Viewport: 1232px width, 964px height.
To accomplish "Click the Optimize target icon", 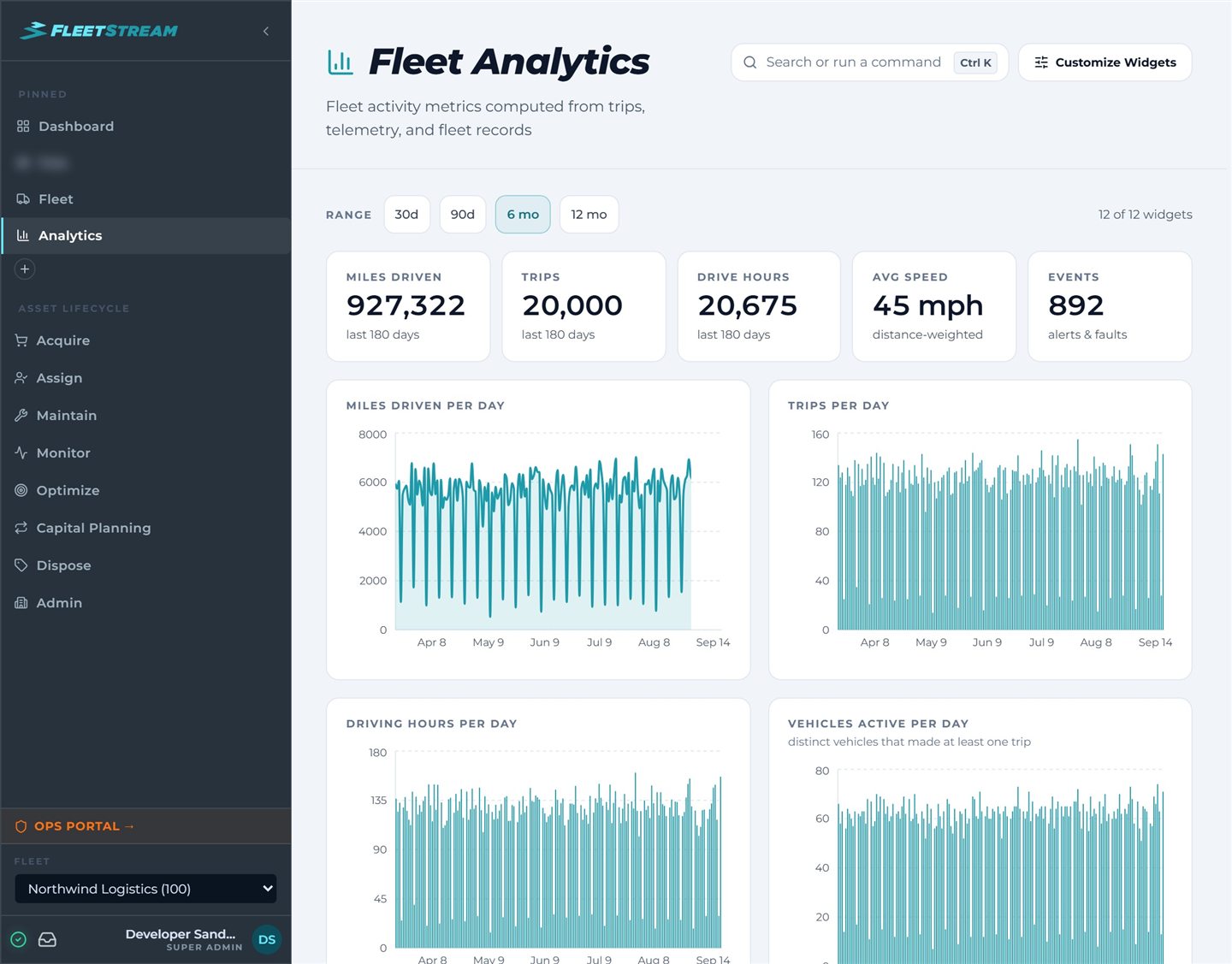I will (21, 491).
